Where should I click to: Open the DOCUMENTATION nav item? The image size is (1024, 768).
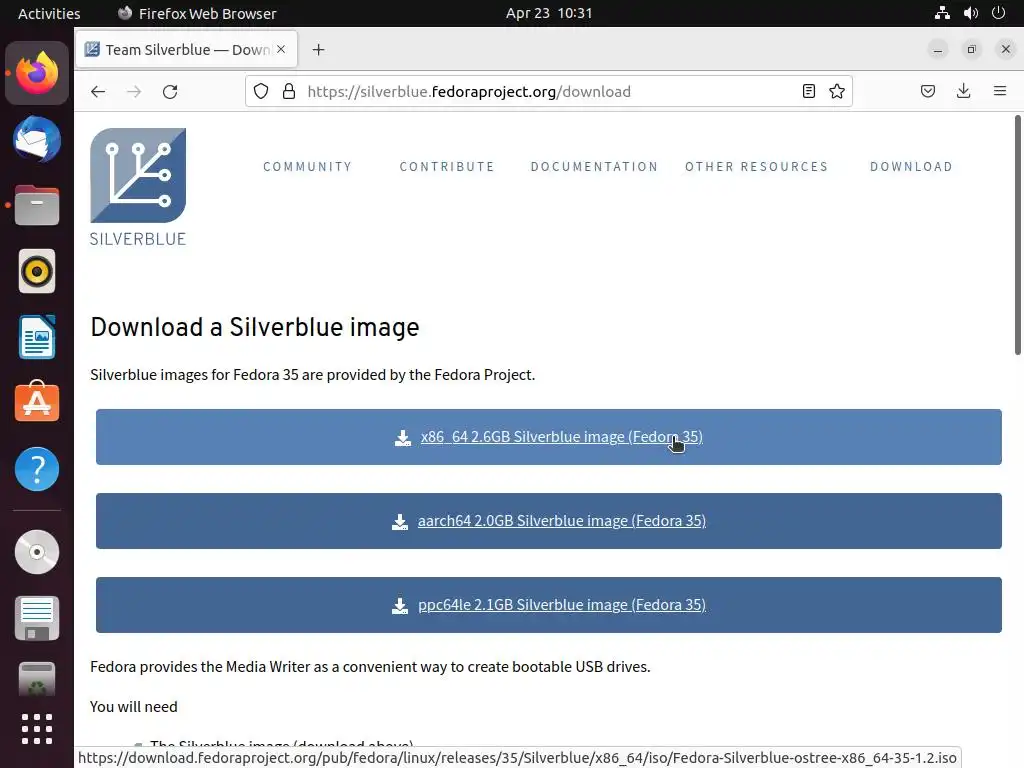pos(594,167)
